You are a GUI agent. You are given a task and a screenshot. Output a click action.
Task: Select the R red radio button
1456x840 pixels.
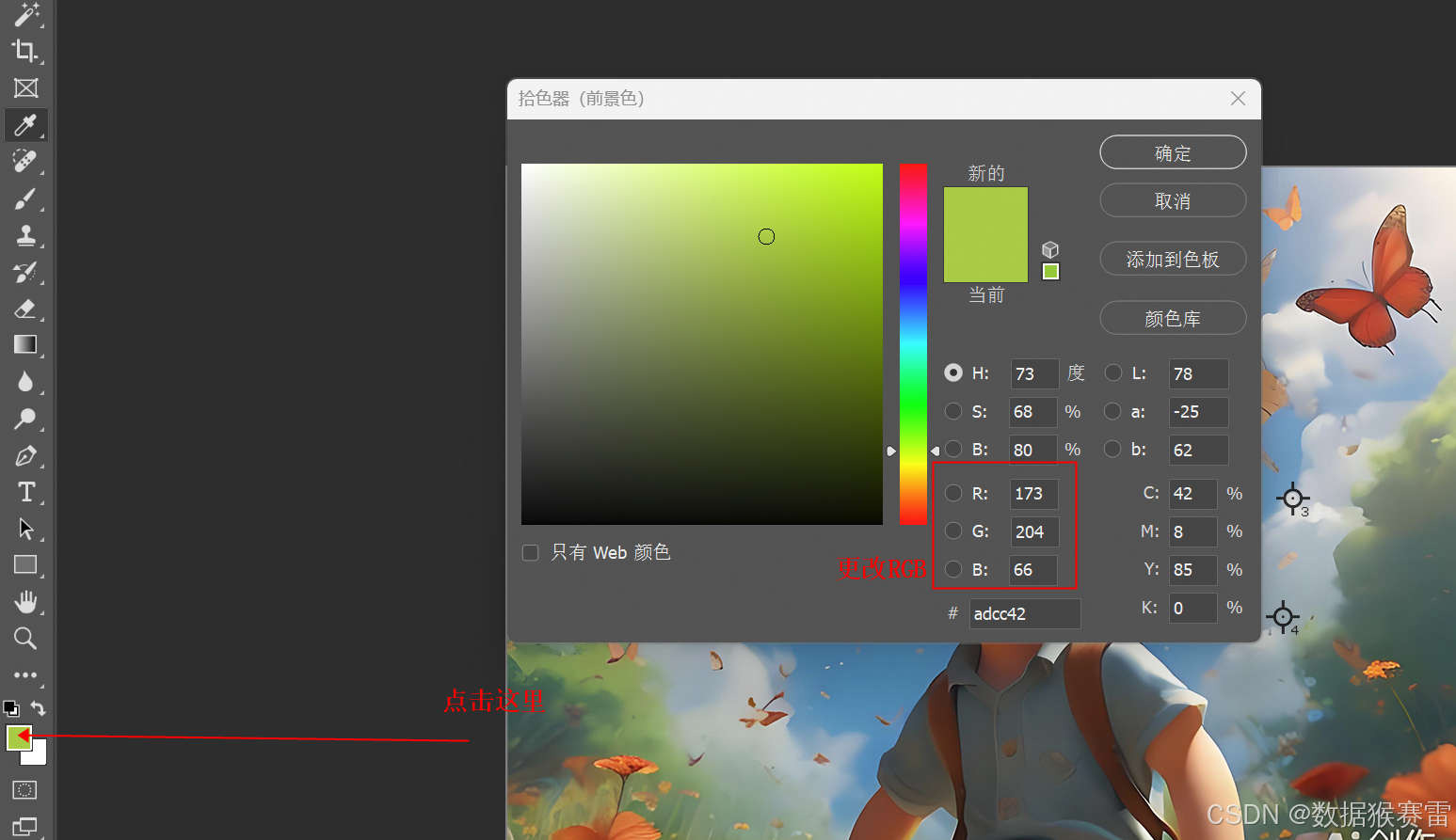(x=953, y=493)
